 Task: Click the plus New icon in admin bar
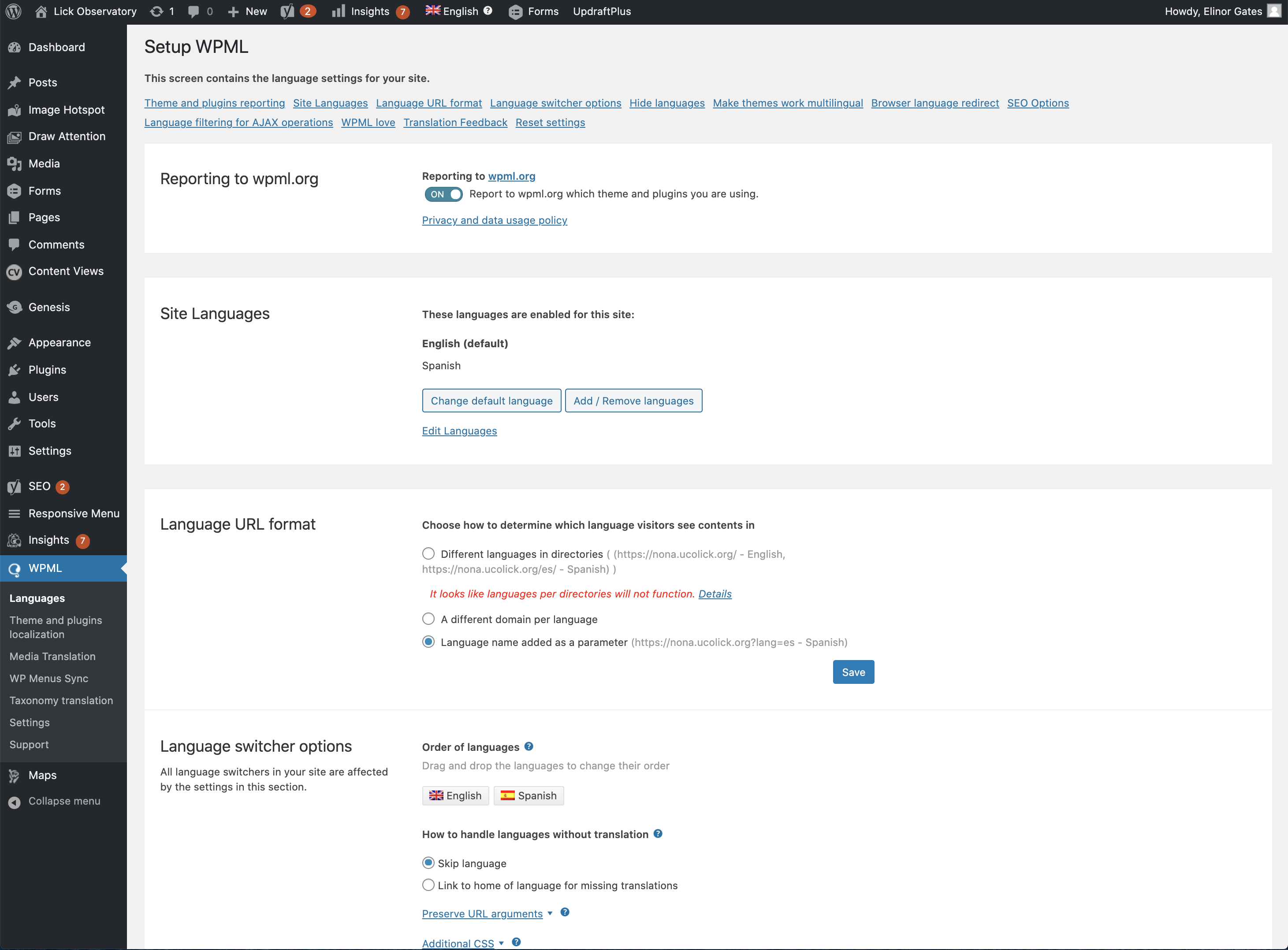233,11
